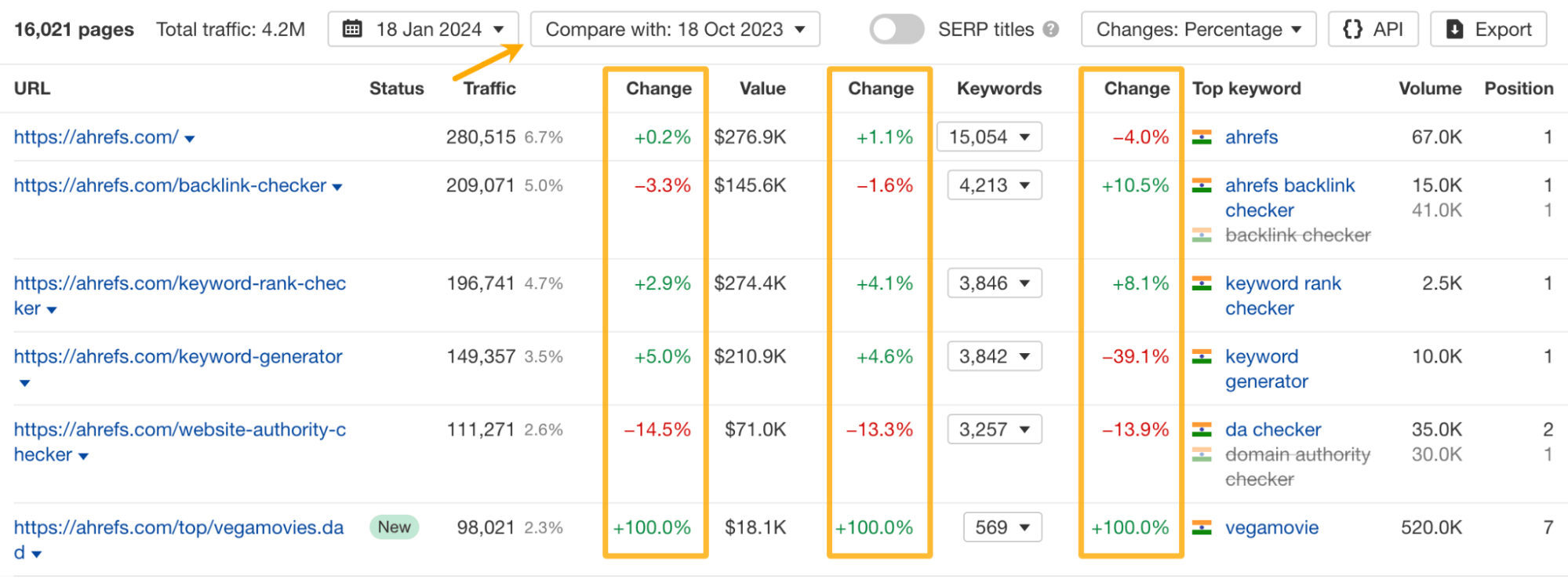1568x587 pixels.
Task: Click India flag beside ahrefs keyword
Action: click(1202, 137)
